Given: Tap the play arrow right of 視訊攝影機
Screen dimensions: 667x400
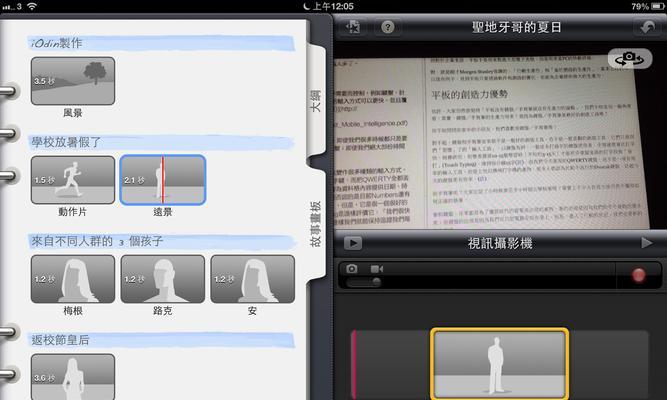Looking at the screenshot, I should tap(647, 243).
